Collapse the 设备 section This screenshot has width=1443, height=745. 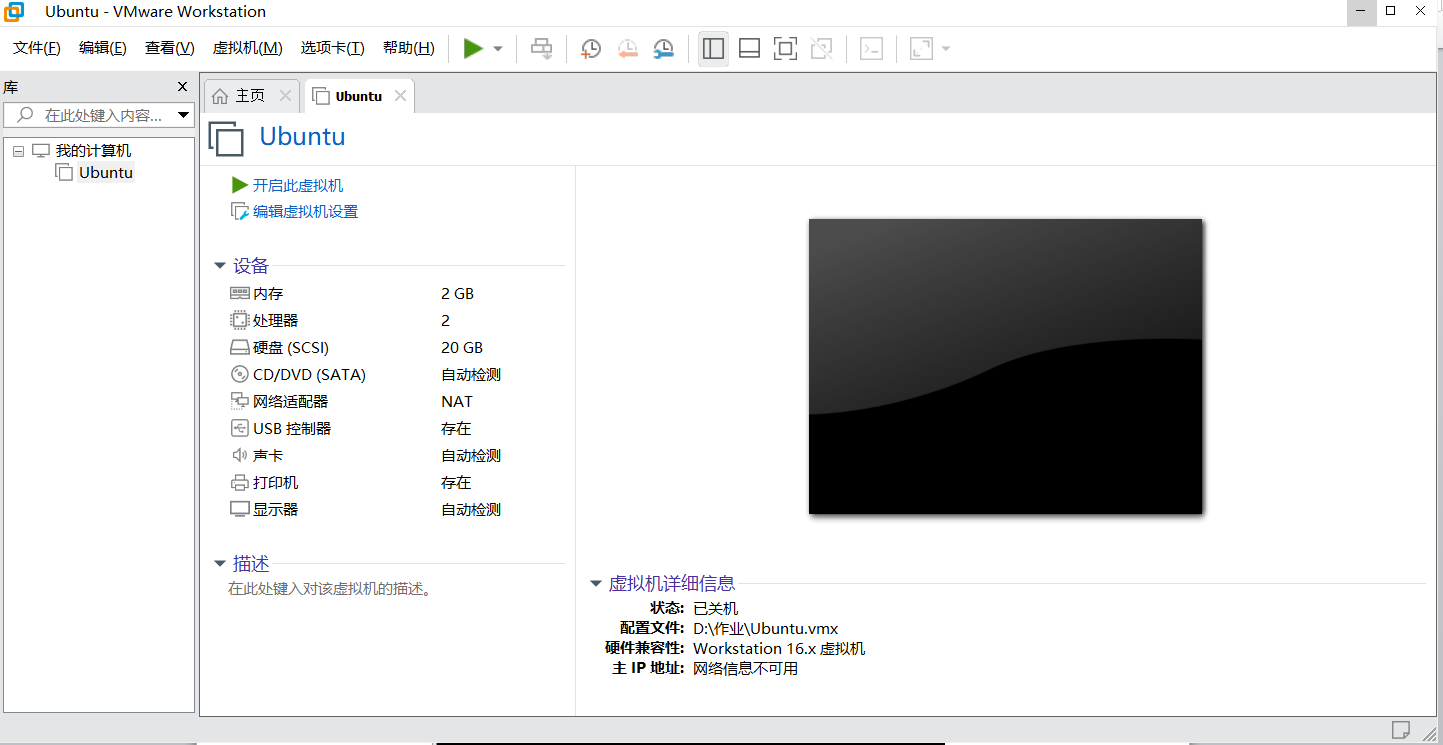point(220,266)
